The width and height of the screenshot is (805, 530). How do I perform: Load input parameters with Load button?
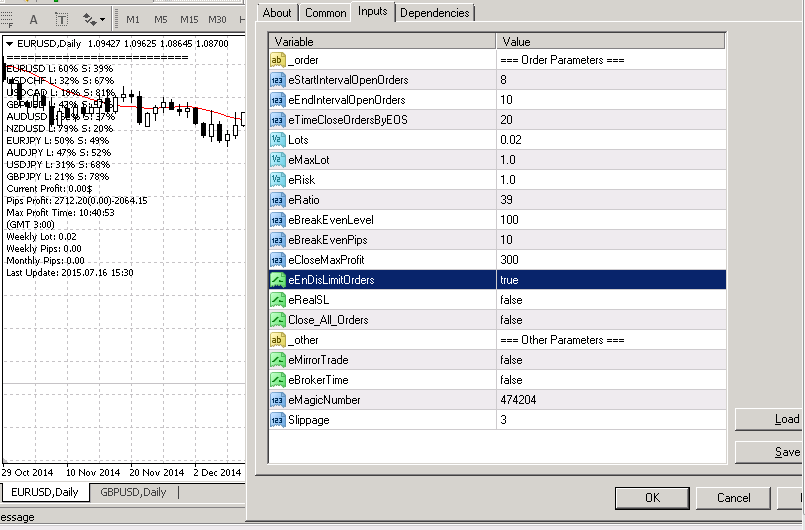770,420
